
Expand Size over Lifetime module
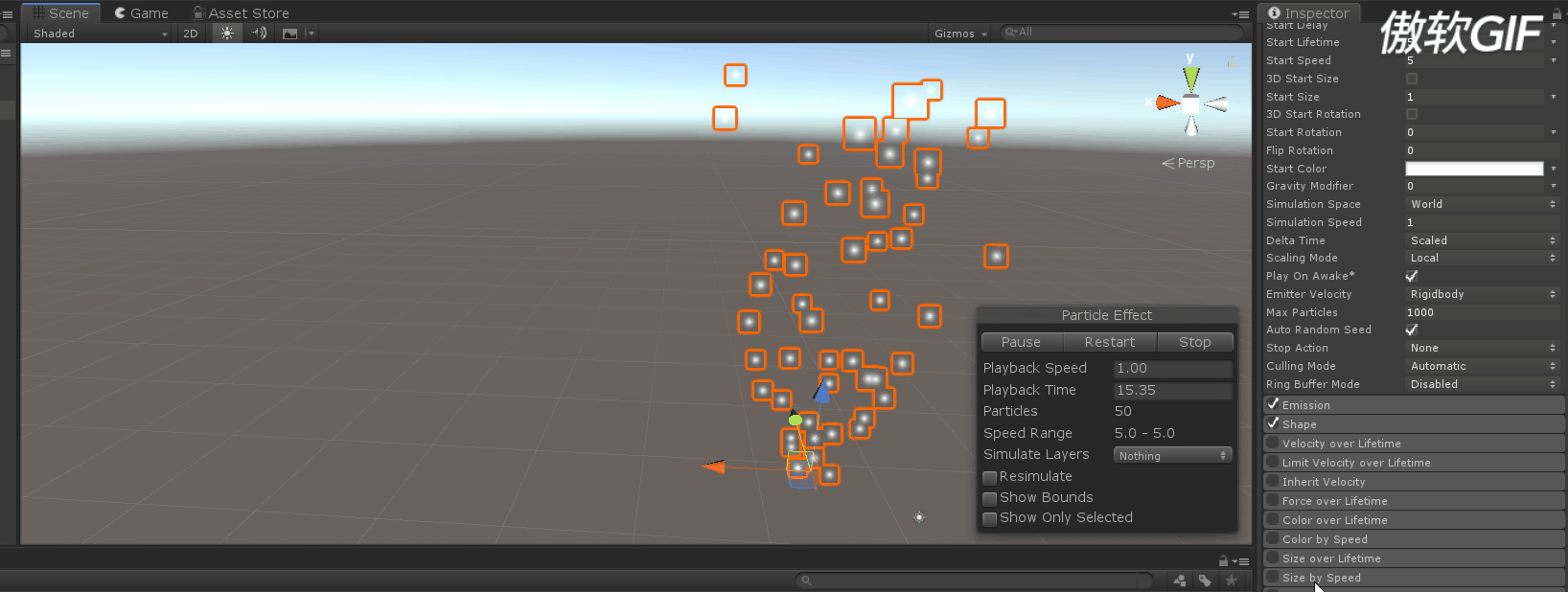1415,558
